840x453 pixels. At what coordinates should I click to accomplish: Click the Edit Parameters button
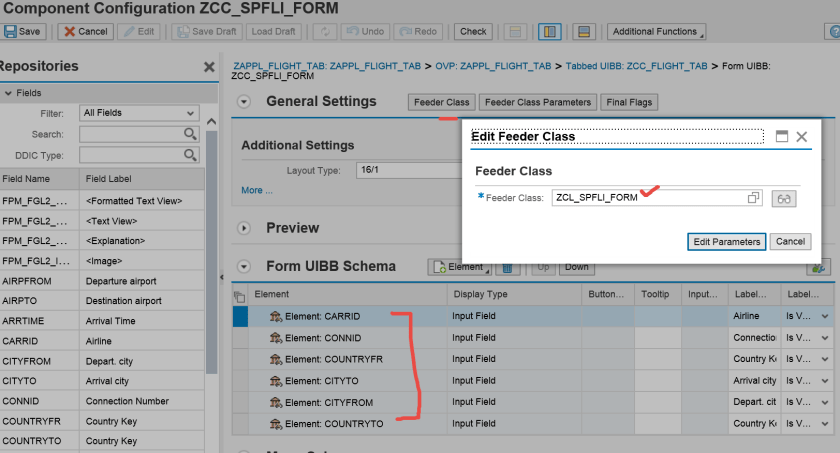(x=727, y=241)
